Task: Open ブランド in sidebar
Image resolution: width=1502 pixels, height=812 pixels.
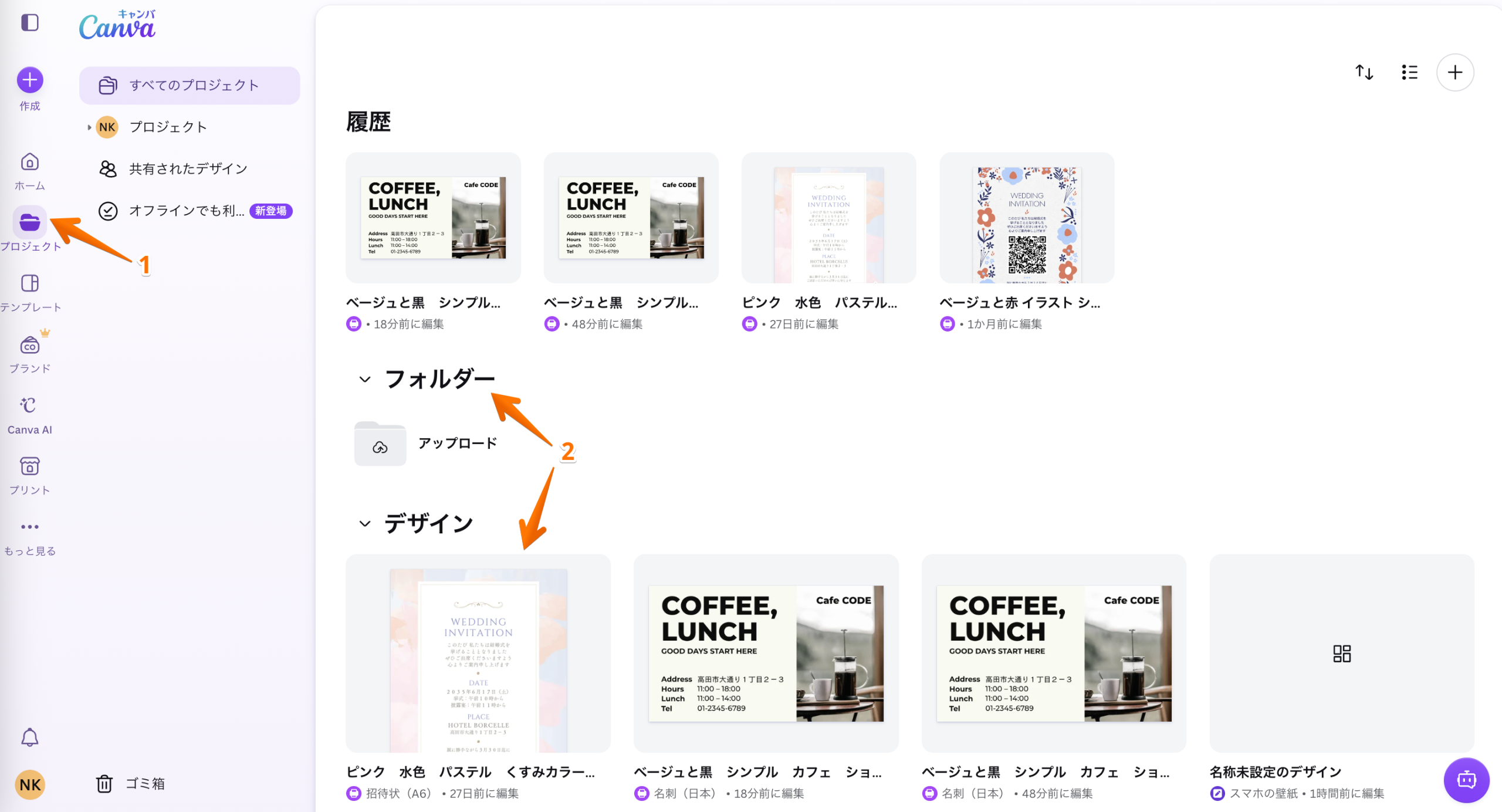Action: (x=30, y=354)
